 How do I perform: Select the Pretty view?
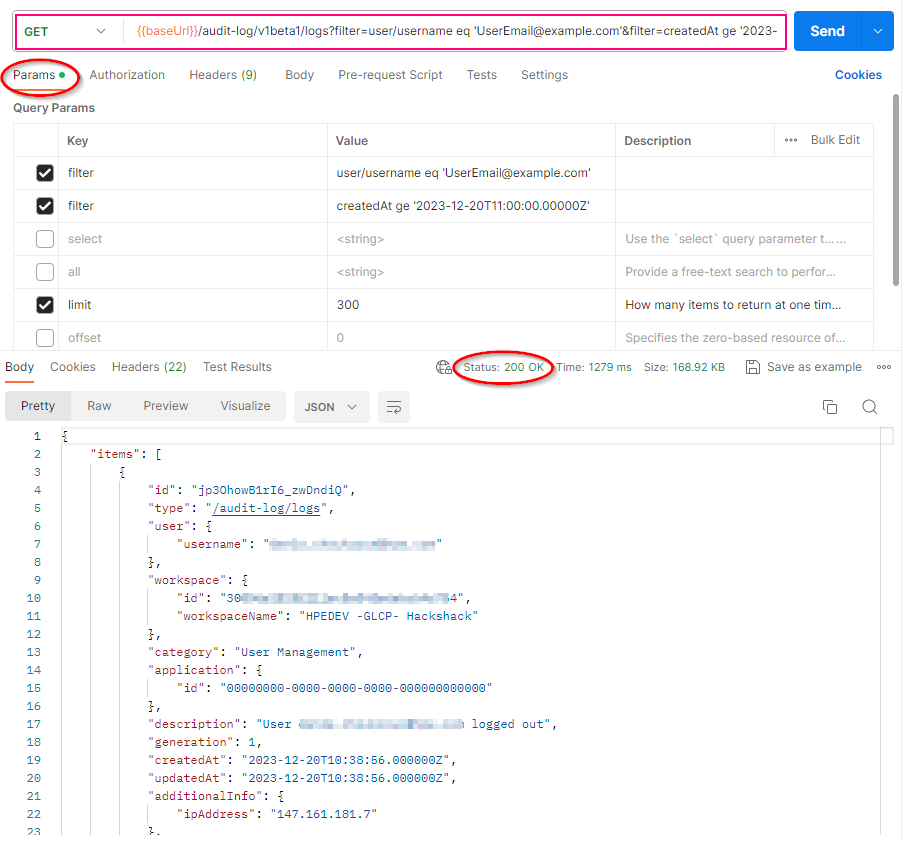coord(38,406)
